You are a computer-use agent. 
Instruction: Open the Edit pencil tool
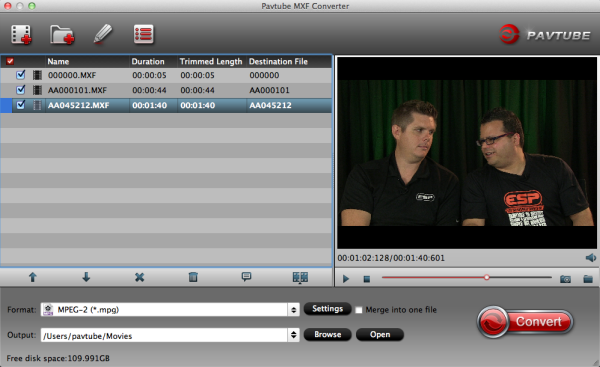coord(103,34)
